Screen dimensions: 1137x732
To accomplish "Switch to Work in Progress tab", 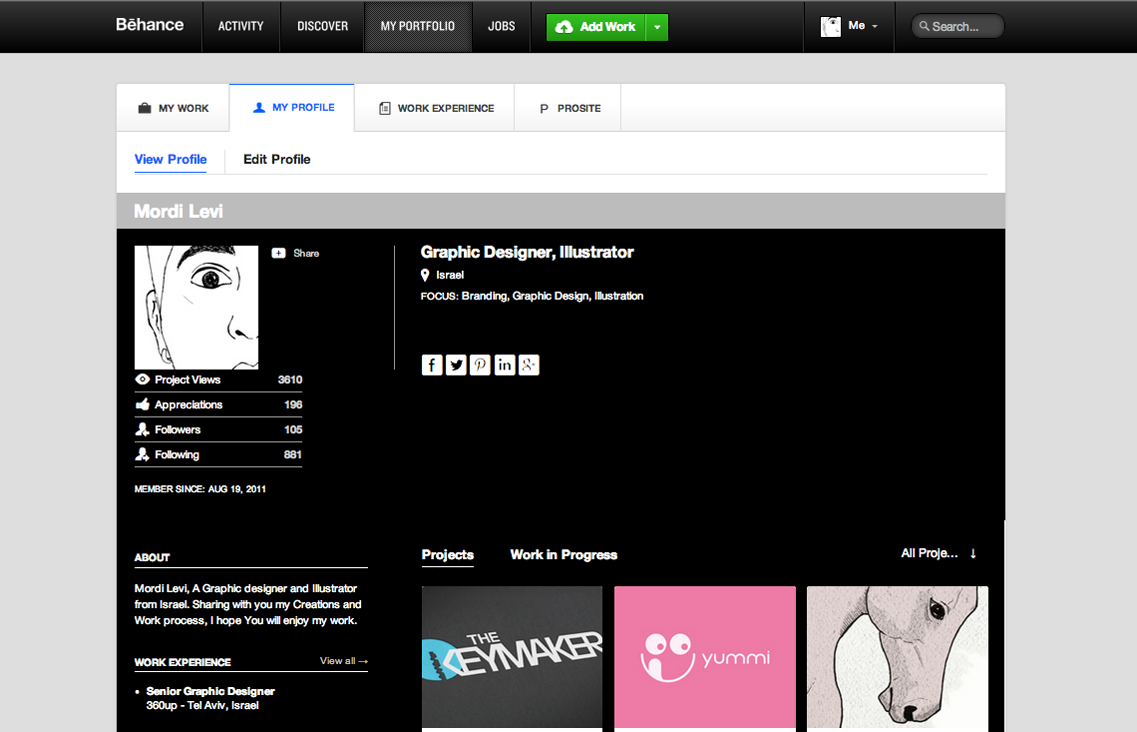I will pos(563,555).
